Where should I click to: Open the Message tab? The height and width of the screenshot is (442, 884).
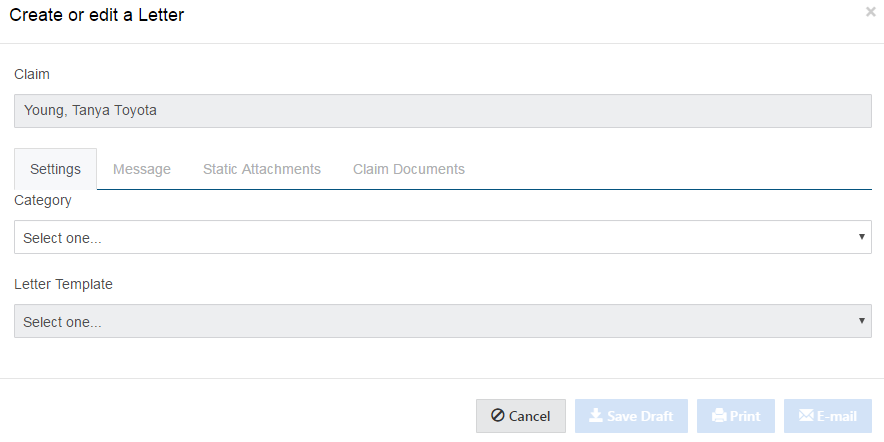tap(142, 169)
